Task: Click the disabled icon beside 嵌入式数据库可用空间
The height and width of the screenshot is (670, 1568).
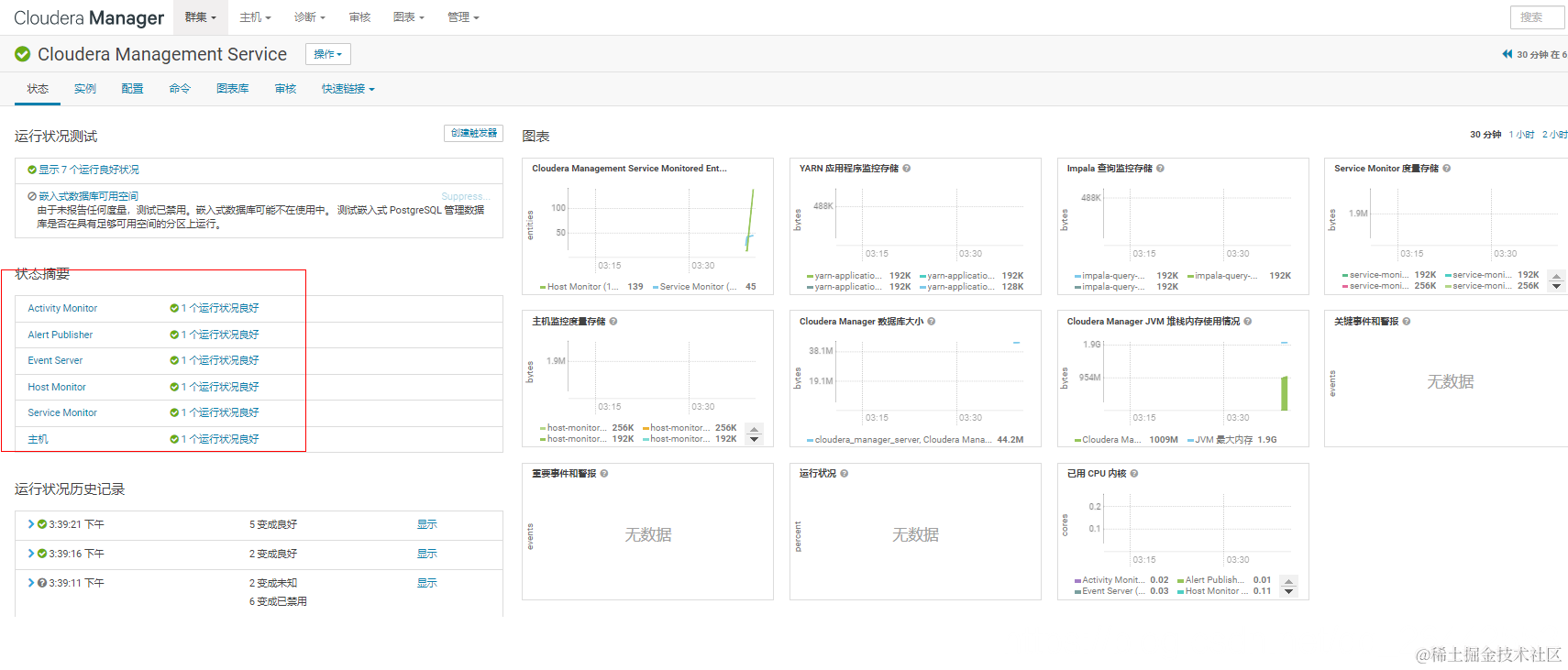Action: (32, 196)
